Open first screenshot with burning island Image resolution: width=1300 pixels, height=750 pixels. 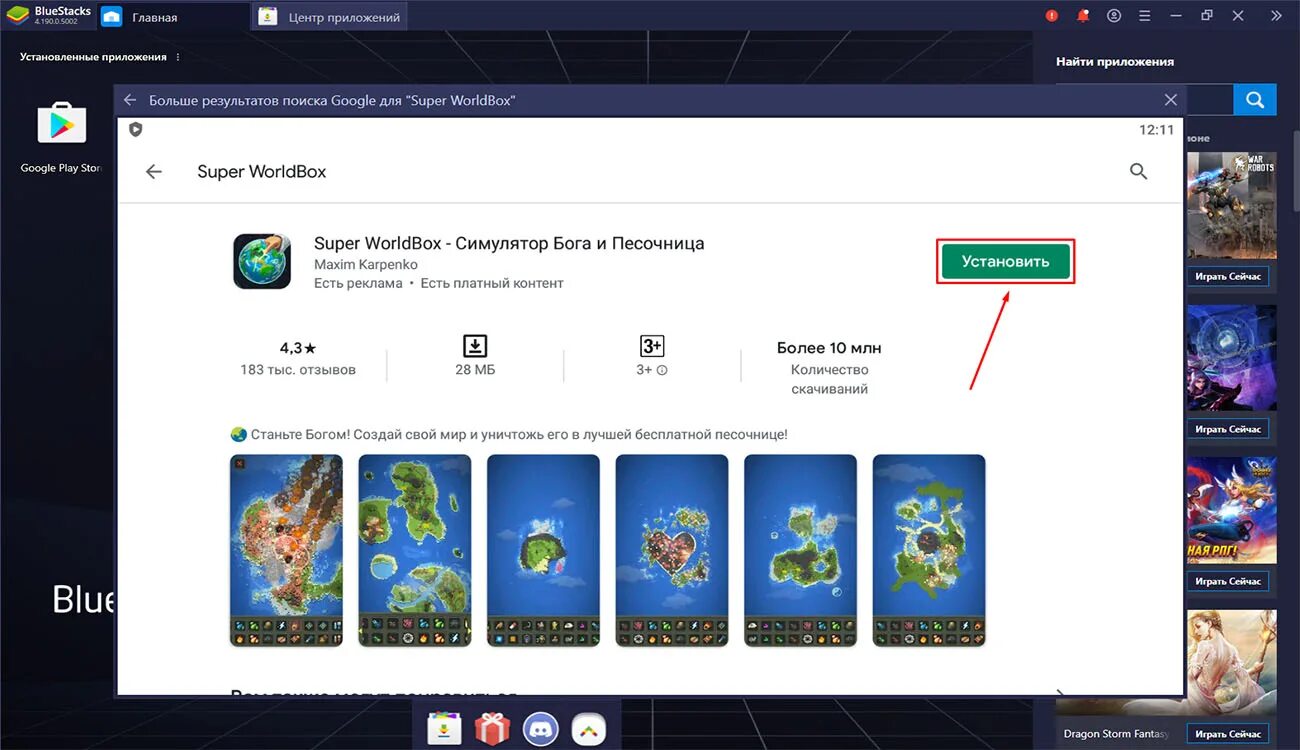click(286, 551)
